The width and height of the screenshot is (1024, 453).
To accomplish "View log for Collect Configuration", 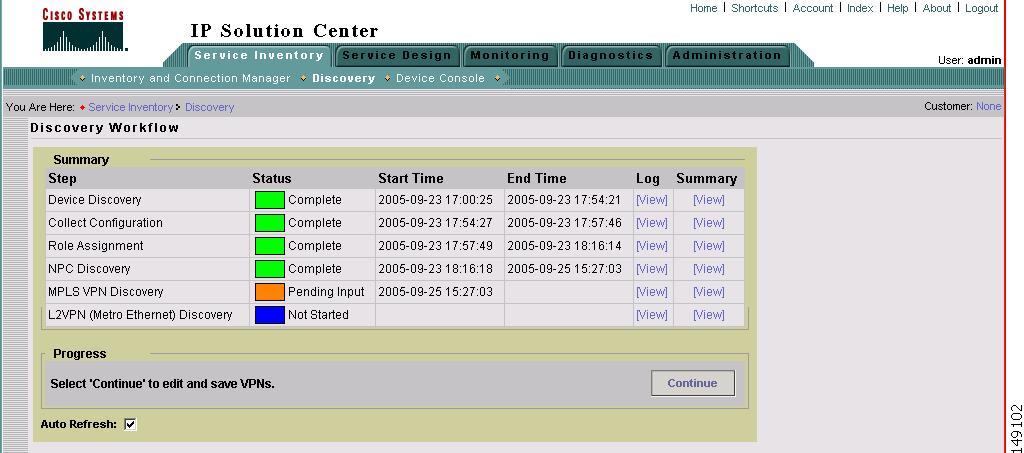I will pos(652,223).
